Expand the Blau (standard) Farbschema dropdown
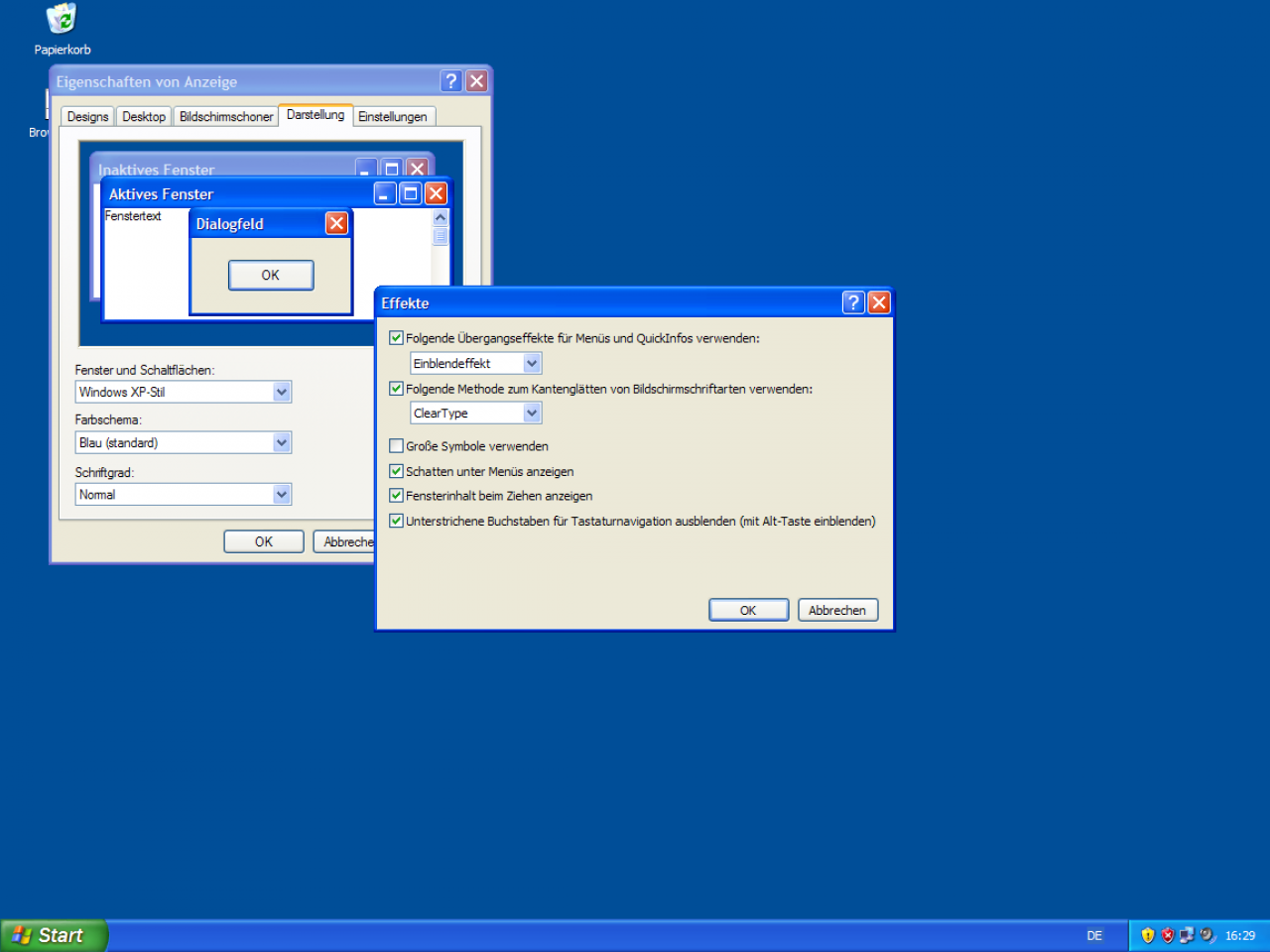 [x=282, y=442]
